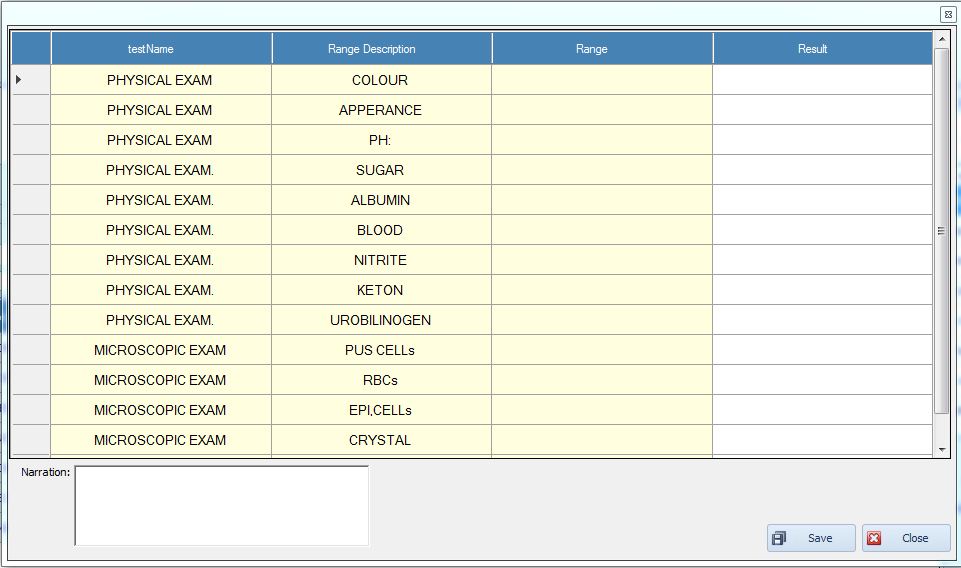Image resolution: width=961 pixels, height=568 pixels.
Task: Click the Result cell for RBCs
Action: point(822,380)
